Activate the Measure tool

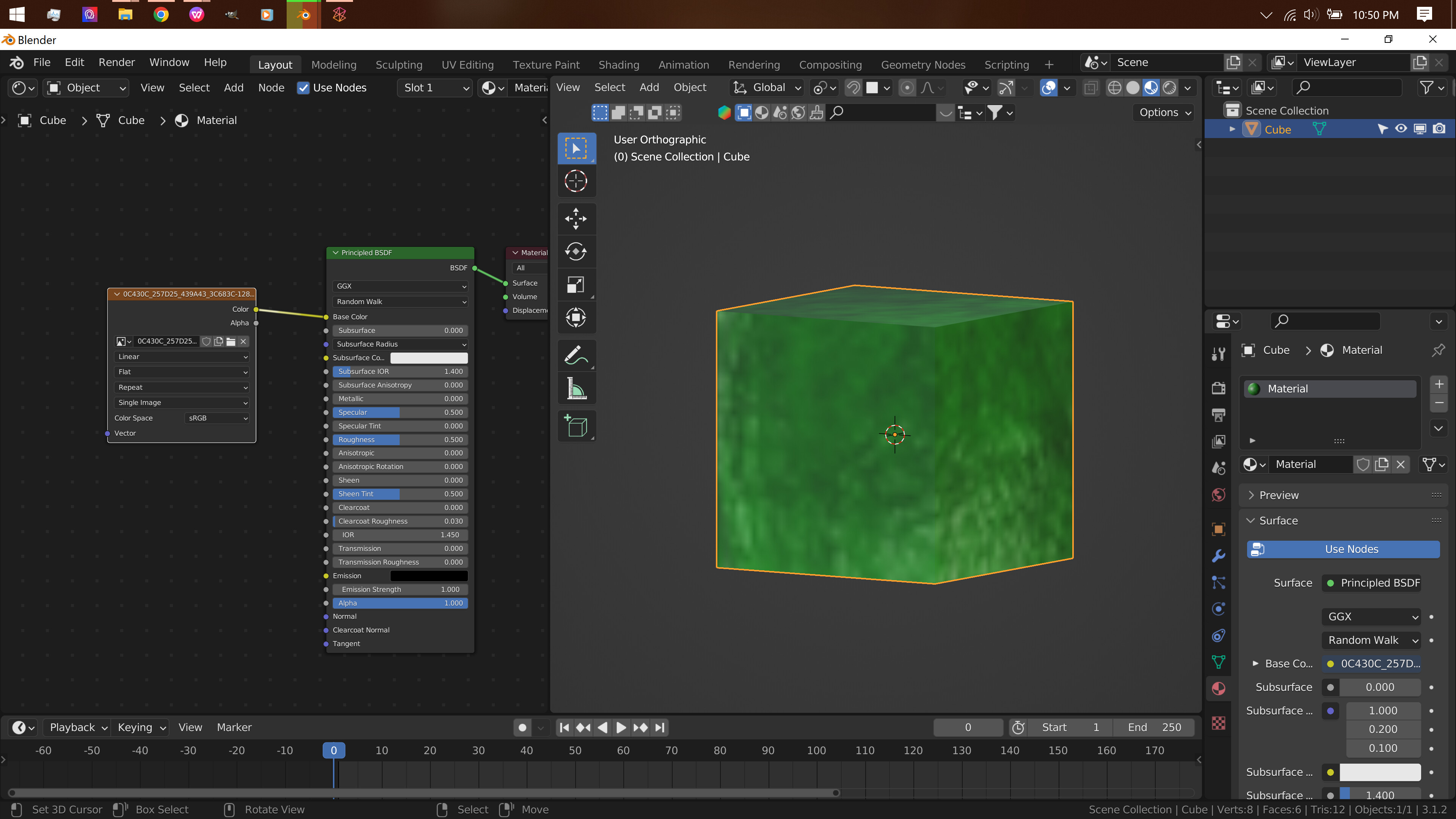point(576,388)
